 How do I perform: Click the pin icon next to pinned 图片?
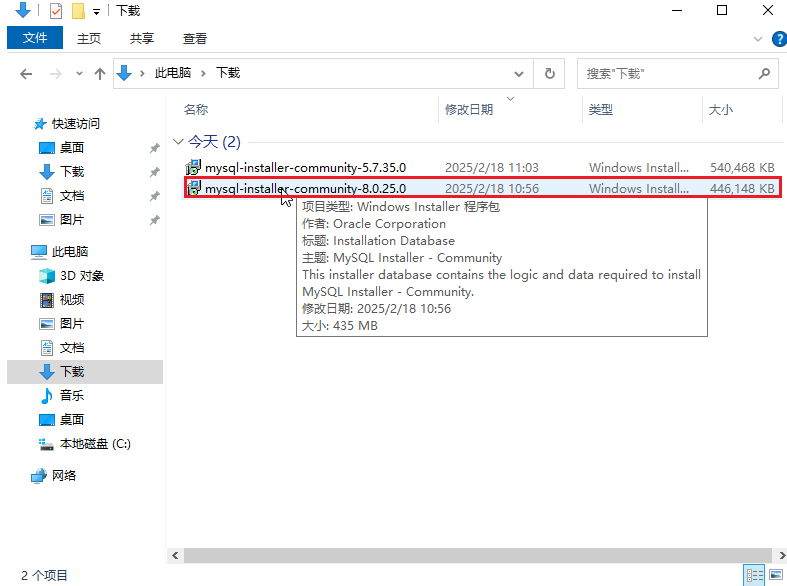click(x=155, y=220)
